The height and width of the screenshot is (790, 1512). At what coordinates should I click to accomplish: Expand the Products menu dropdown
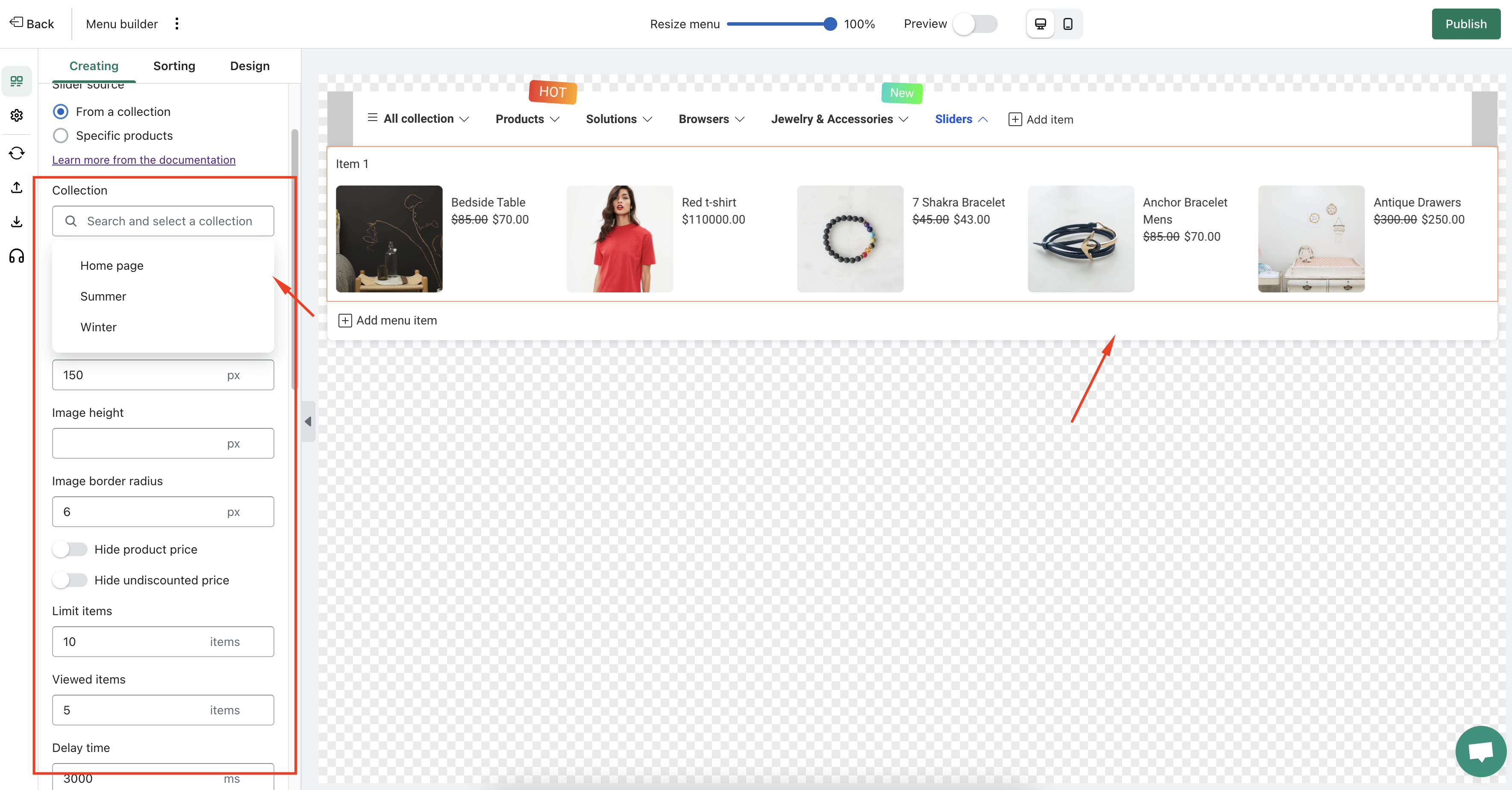[x=527, y=119]
